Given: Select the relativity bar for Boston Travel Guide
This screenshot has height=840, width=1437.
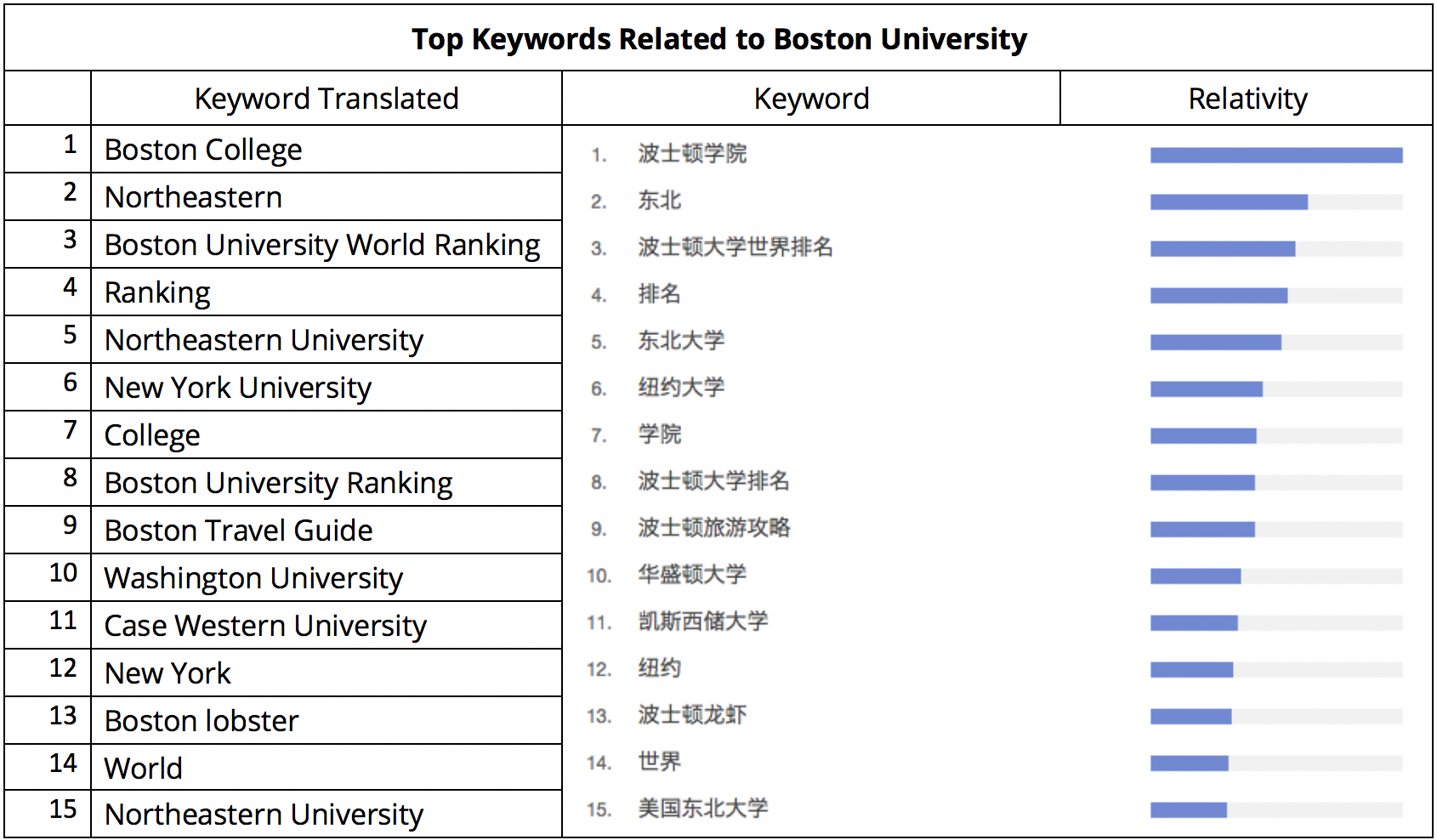Looking at the screenshot, I should [x=1276, y=529].
